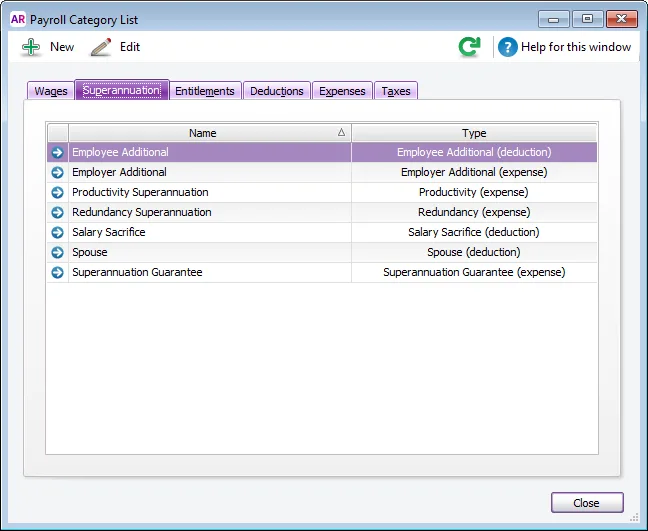Image resolution: width=648 pixels, height=531 pixels.
Task: Open the Taxes tab
Action: point(396,91)
